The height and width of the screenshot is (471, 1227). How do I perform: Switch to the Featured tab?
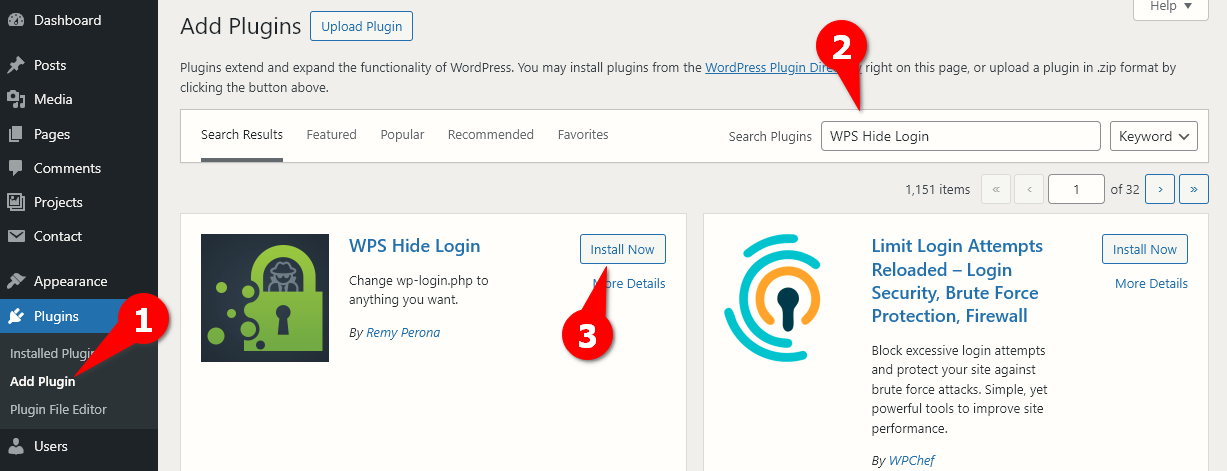[331, 134]
